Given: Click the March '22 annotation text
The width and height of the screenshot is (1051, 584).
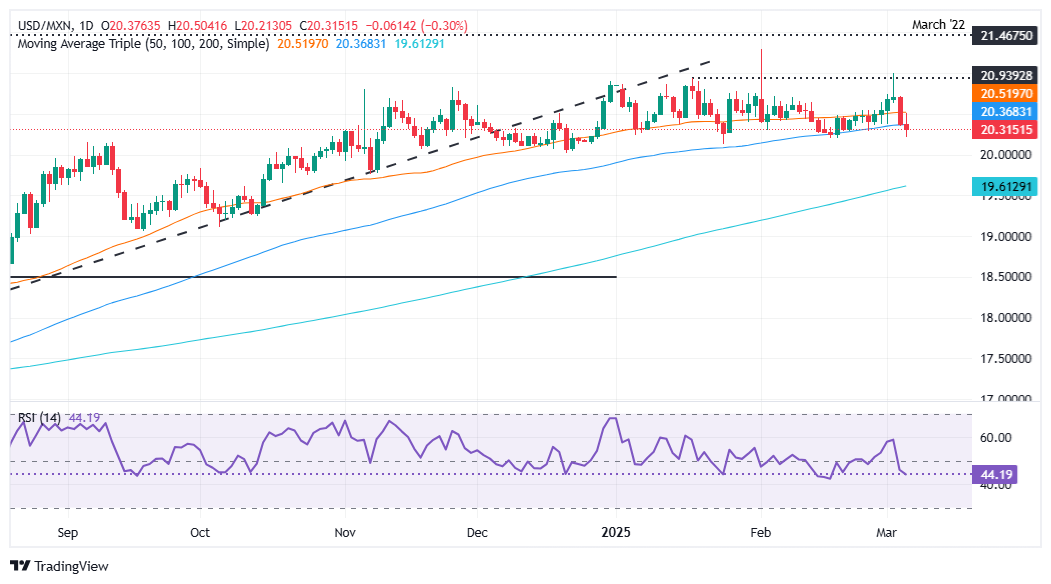Looking at the screenshot, I should coord(939,24).
